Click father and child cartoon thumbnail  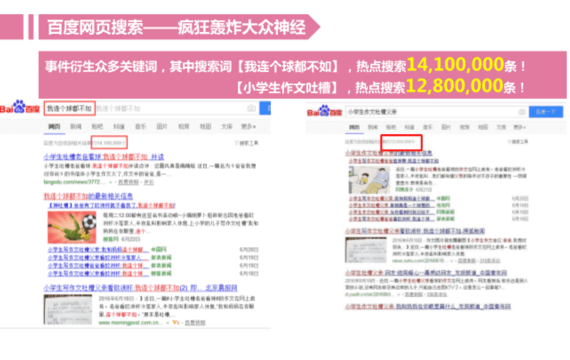click(369, 180)
